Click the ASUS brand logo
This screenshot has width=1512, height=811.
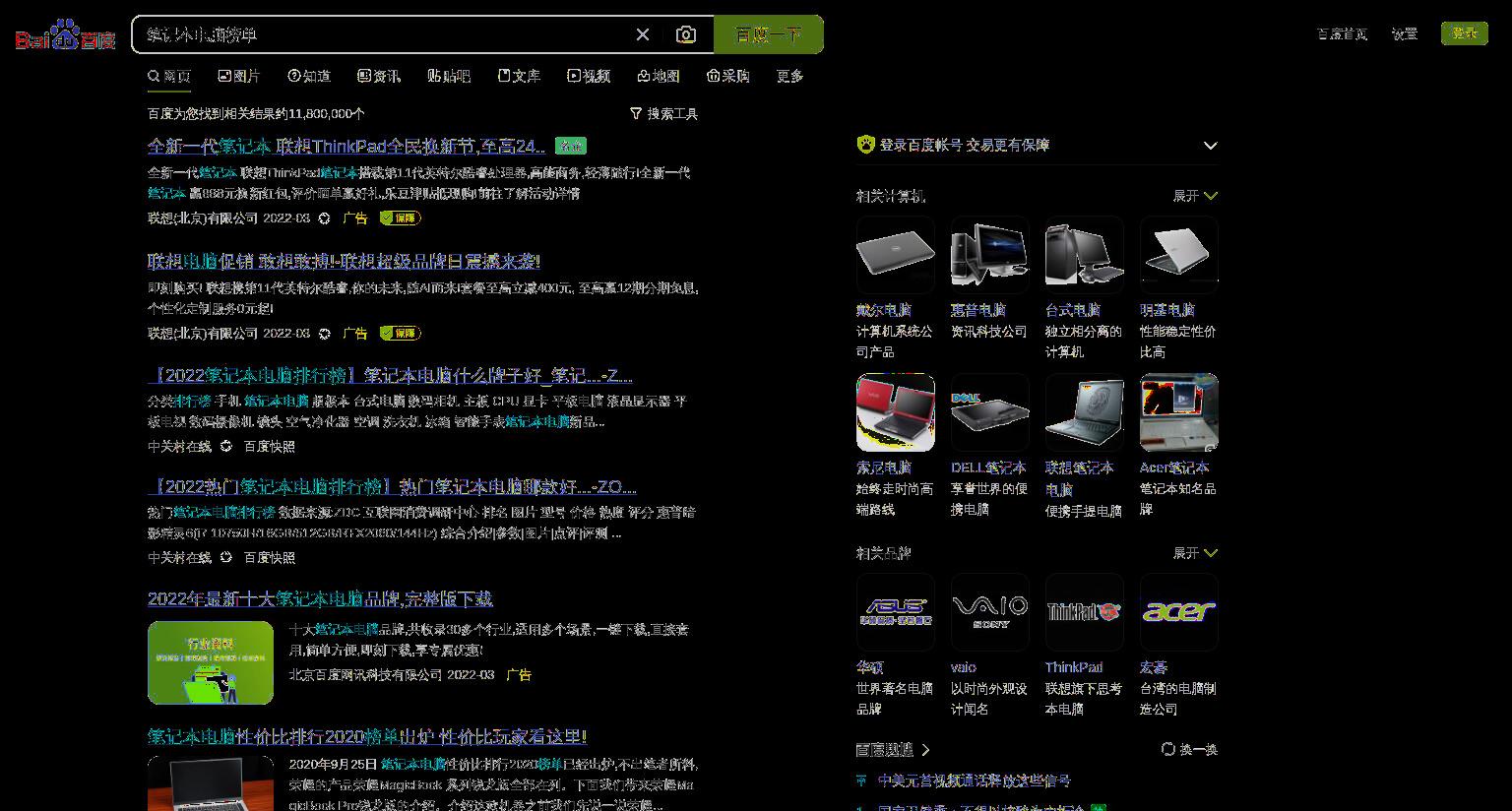896,612
